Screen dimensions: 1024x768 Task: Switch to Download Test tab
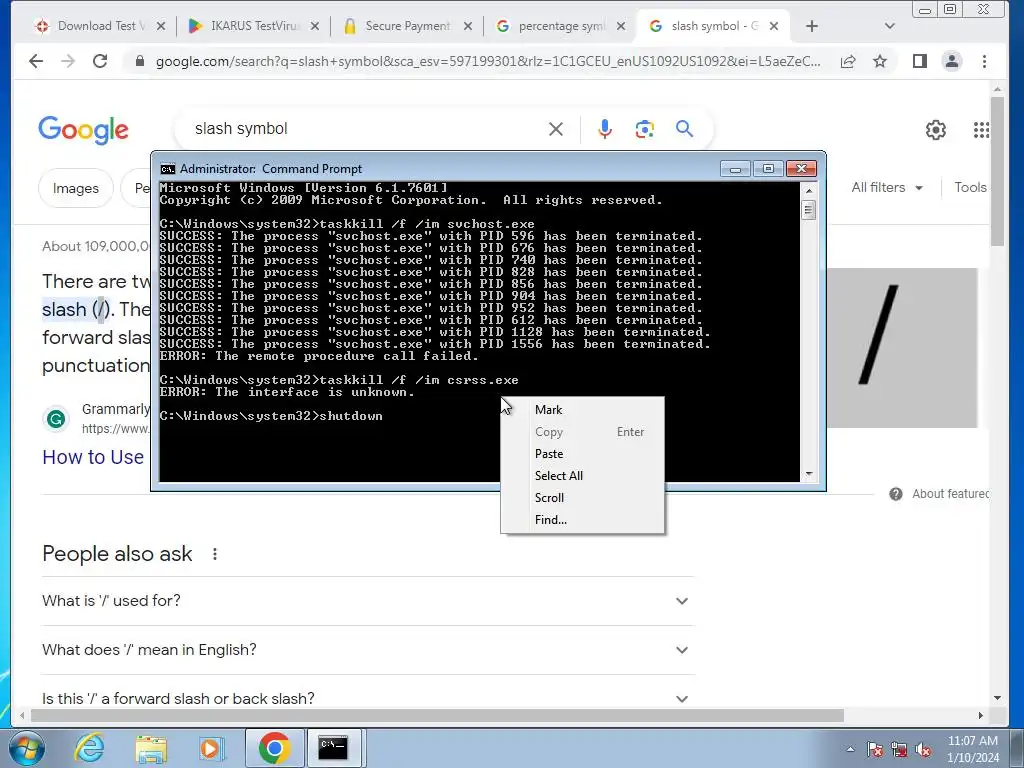coord(98,26)
